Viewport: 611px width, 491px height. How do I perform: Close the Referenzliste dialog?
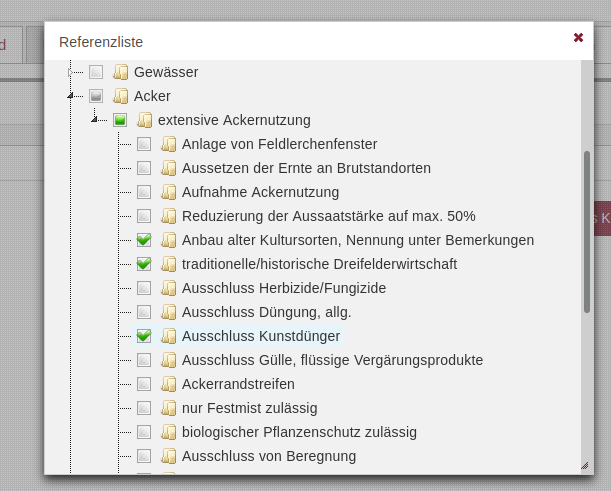click(x=578, y=37)
